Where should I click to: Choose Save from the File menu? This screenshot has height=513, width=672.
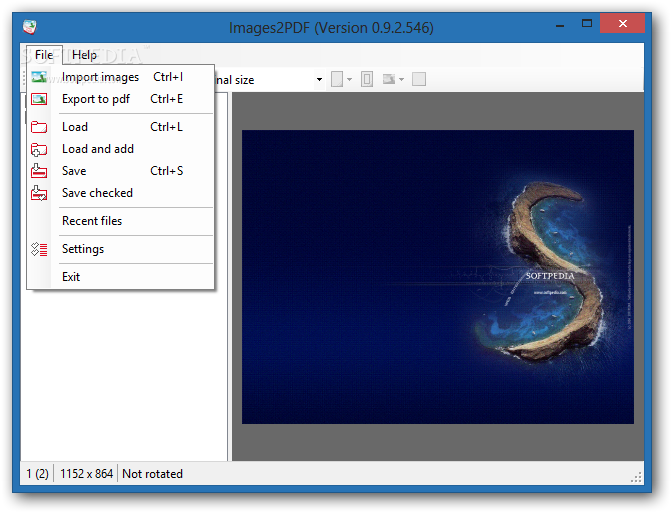120,171
